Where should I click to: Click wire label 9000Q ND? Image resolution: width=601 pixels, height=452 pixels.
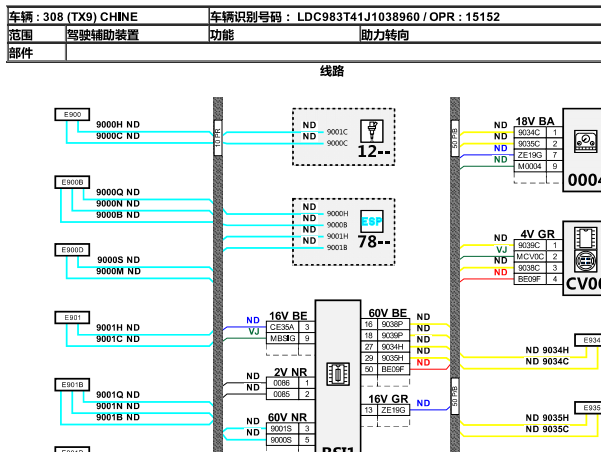point(118,192)
